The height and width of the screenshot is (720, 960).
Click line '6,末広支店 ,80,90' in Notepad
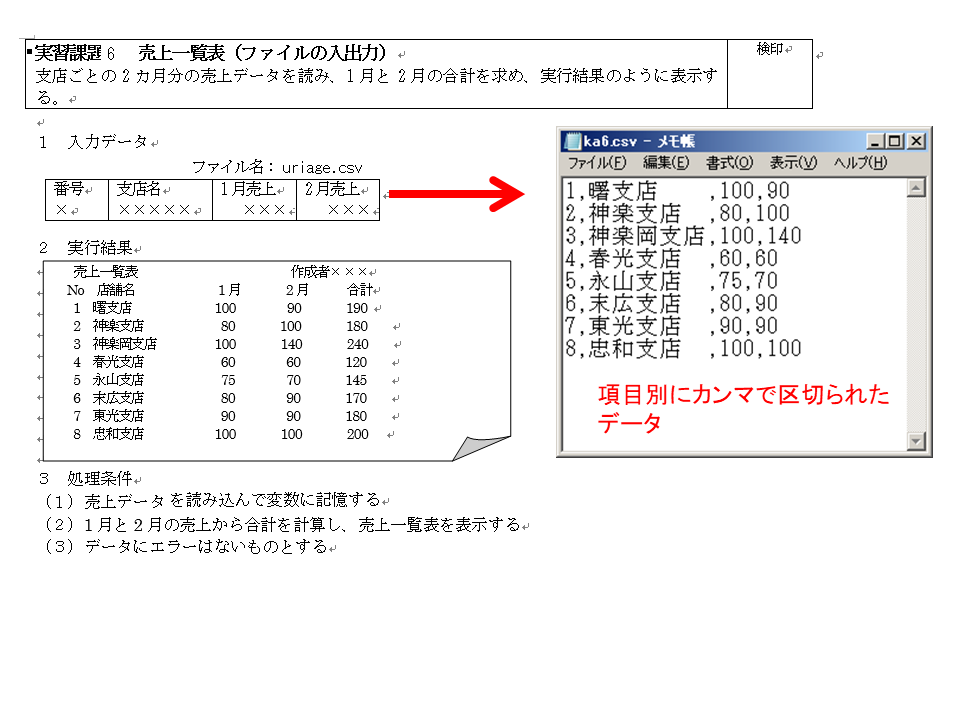672,304
